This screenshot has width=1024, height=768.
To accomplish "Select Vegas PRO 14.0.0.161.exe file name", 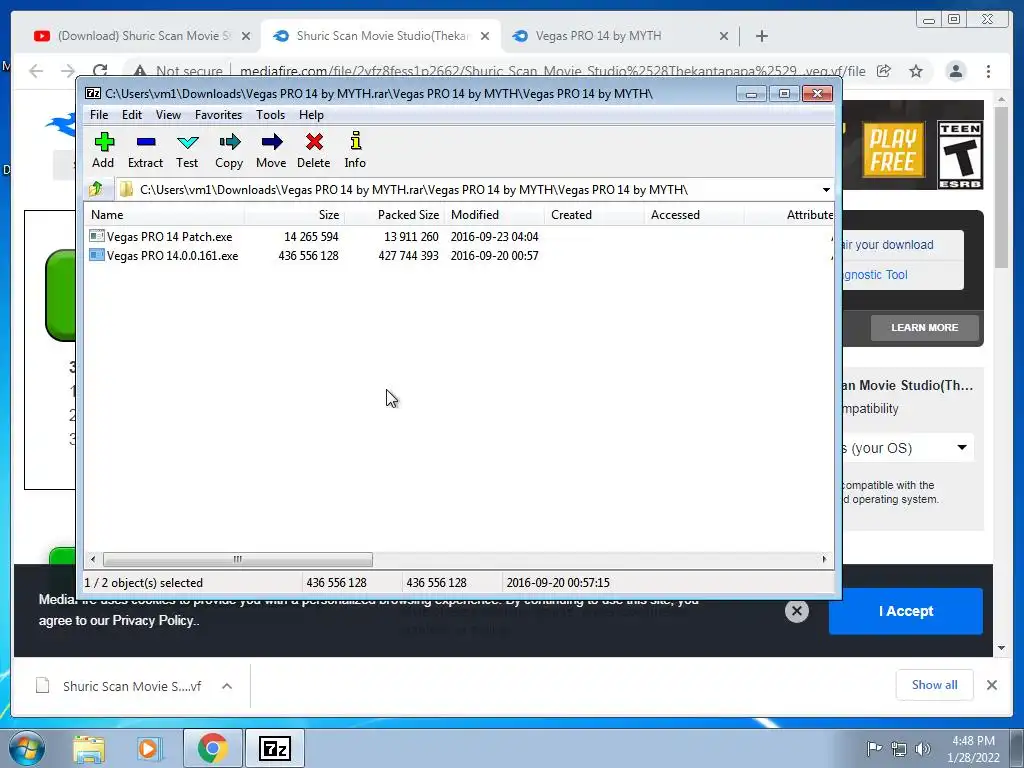I will pyautogui.click(x=172, y=256).
